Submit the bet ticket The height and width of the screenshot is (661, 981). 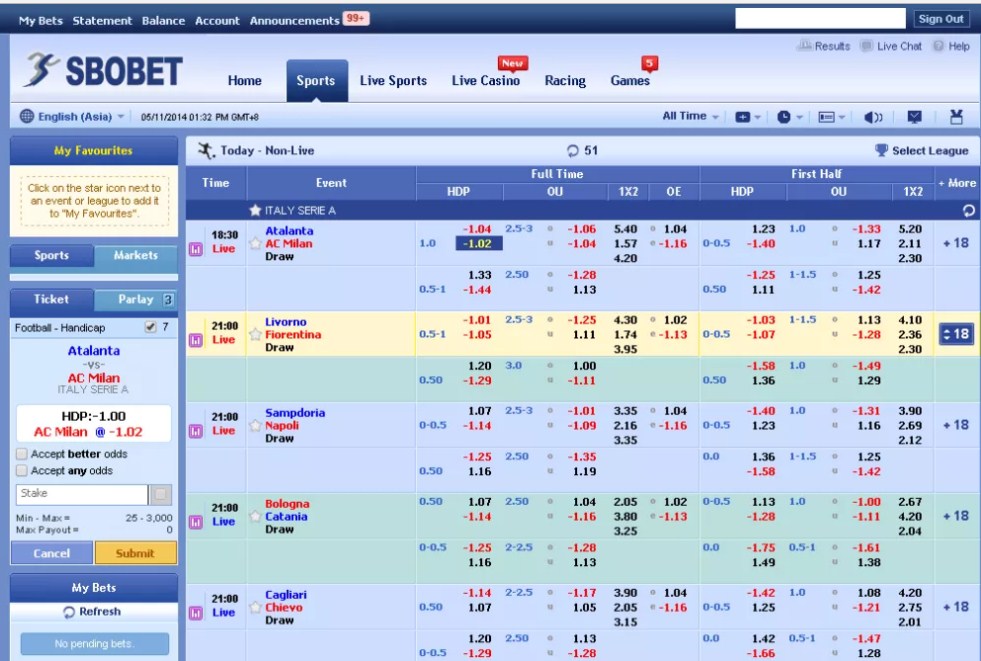[x=135, y=553]
